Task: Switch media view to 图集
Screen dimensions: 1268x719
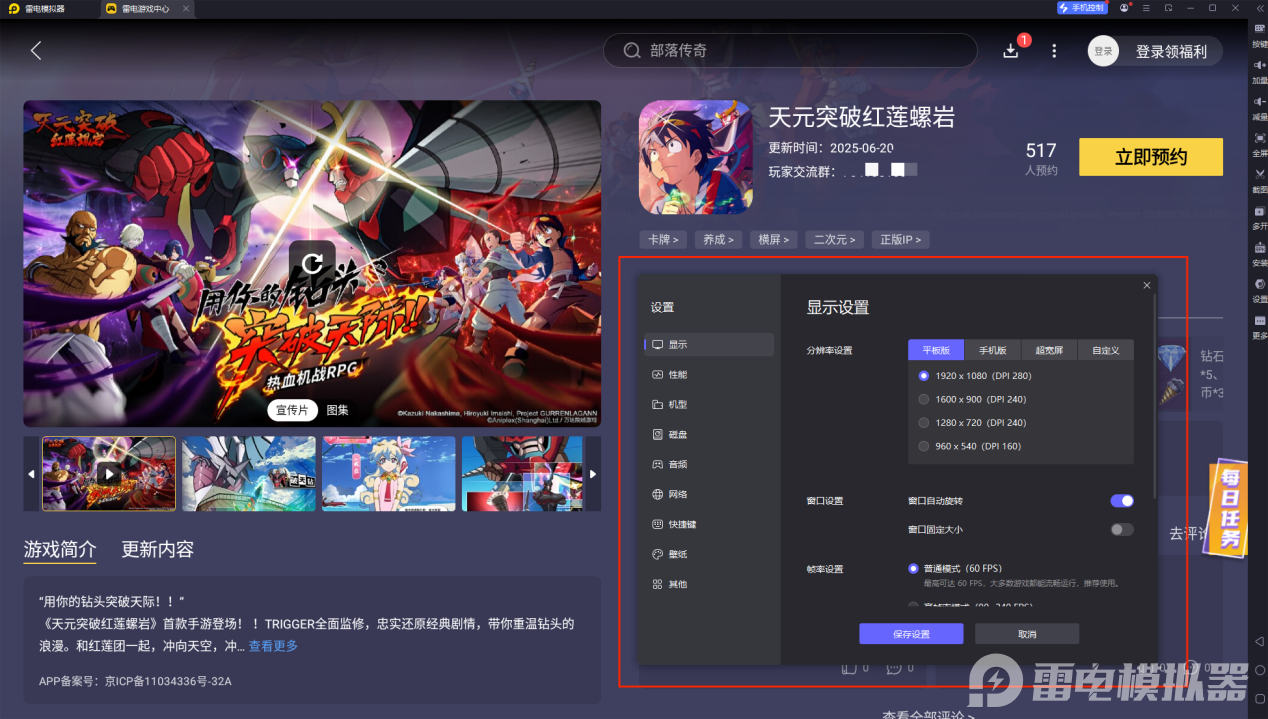Action: pos(337,410)
